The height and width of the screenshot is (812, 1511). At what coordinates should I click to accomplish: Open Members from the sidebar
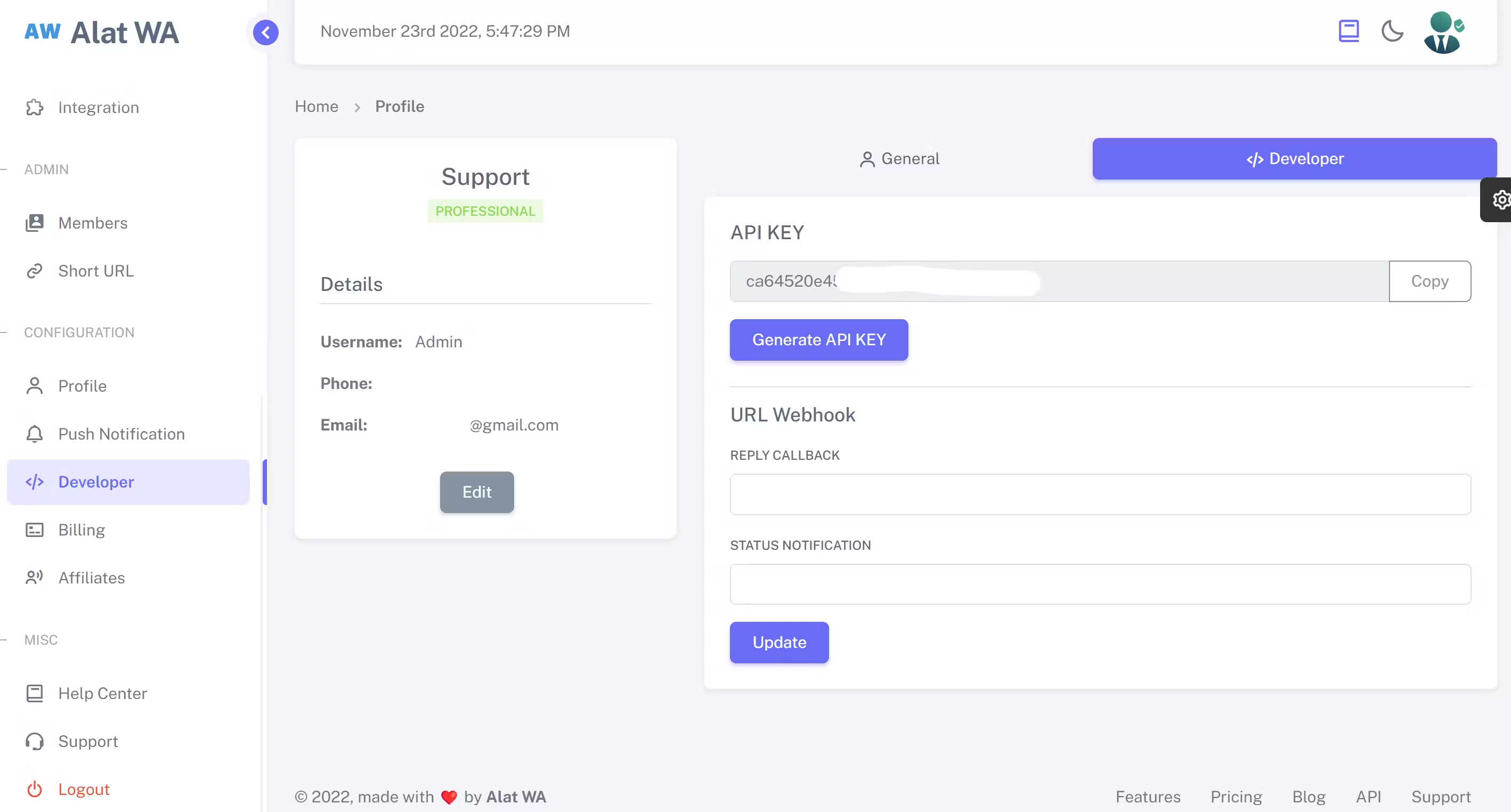(x=92, y=223)
